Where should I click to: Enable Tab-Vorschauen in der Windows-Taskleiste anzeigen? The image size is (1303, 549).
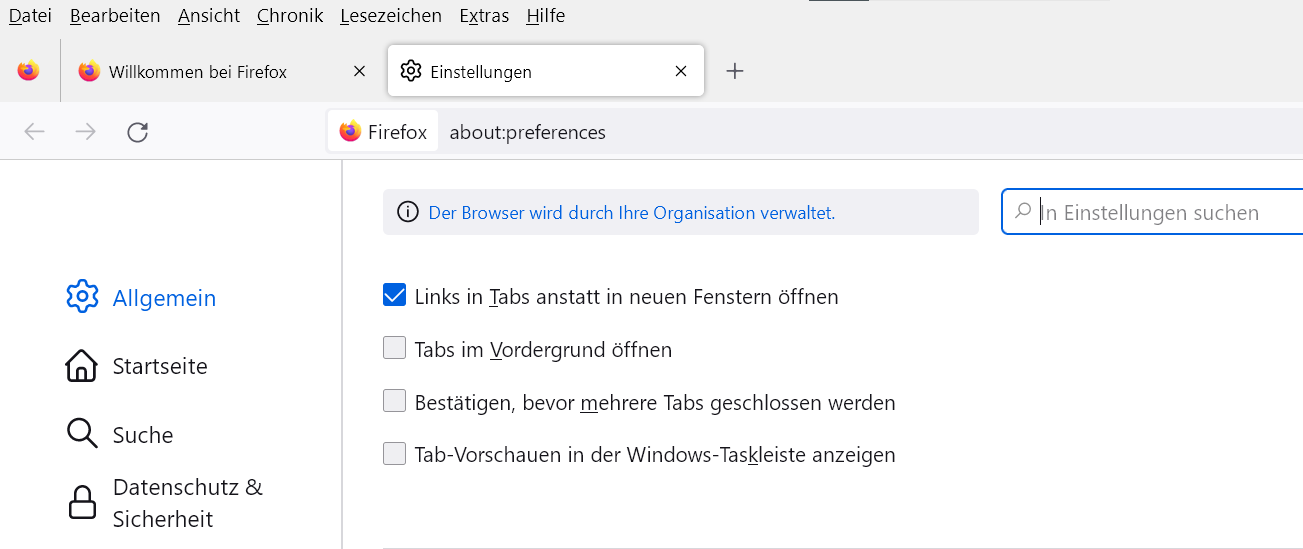point(395,454)
